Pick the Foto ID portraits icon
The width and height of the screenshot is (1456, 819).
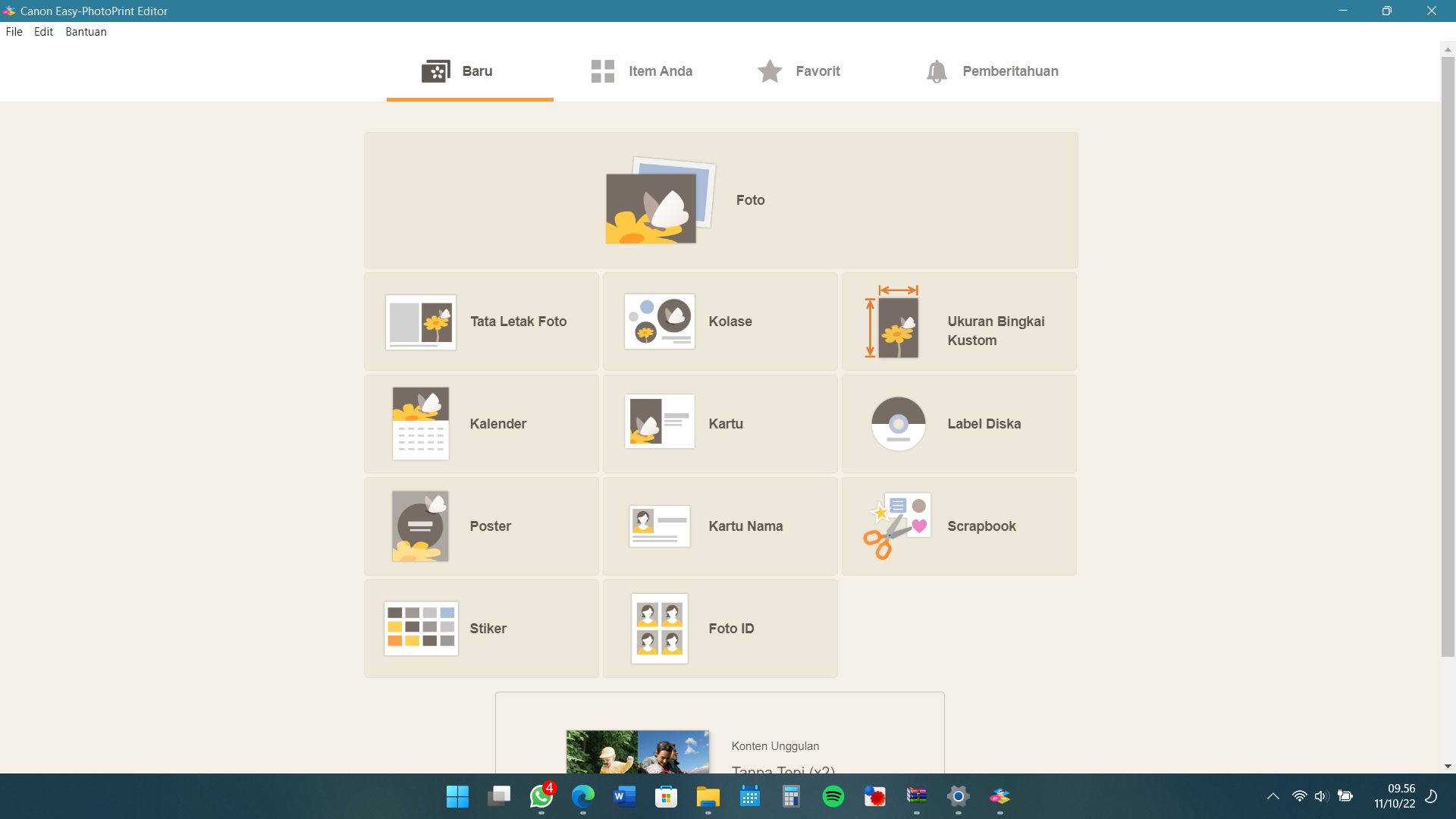(659, 629)
